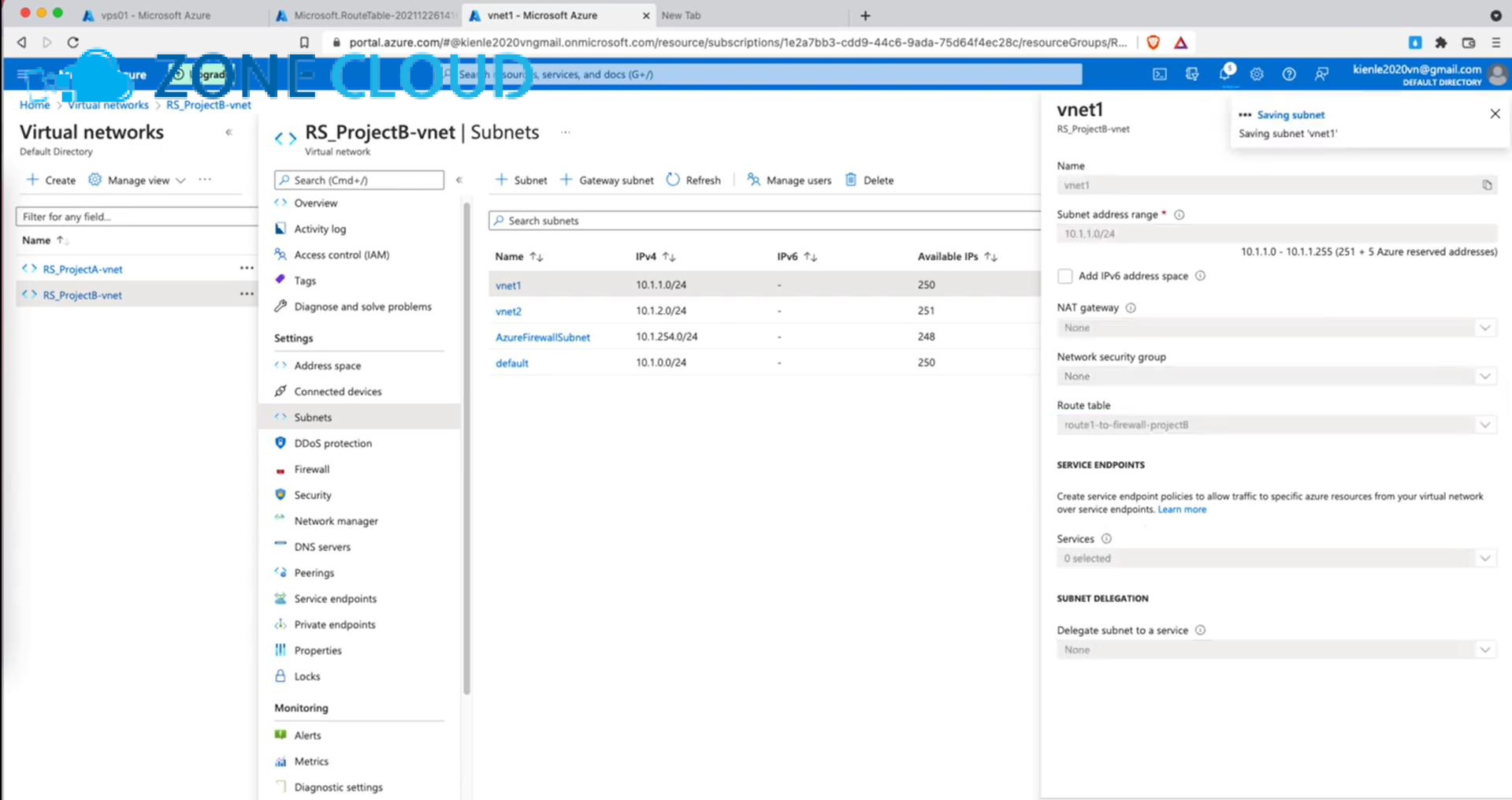Image resolution: width=1512 pixels, height=800 pixels.
Task: Open the Manage view menu
Action: coord(136,180)
